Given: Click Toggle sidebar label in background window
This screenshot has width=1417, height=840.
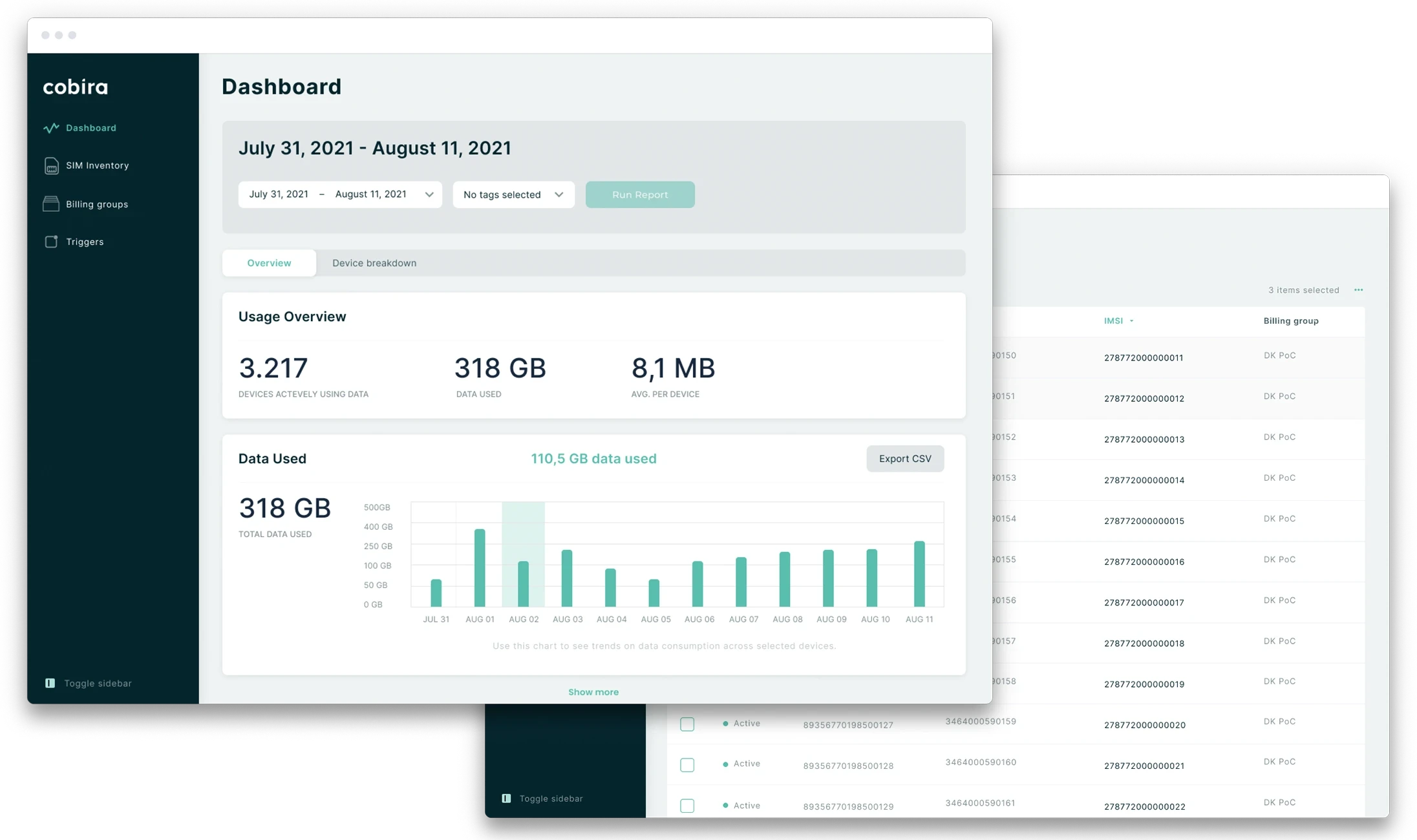Looking at the screenshot, I should (x=551, y=799).
